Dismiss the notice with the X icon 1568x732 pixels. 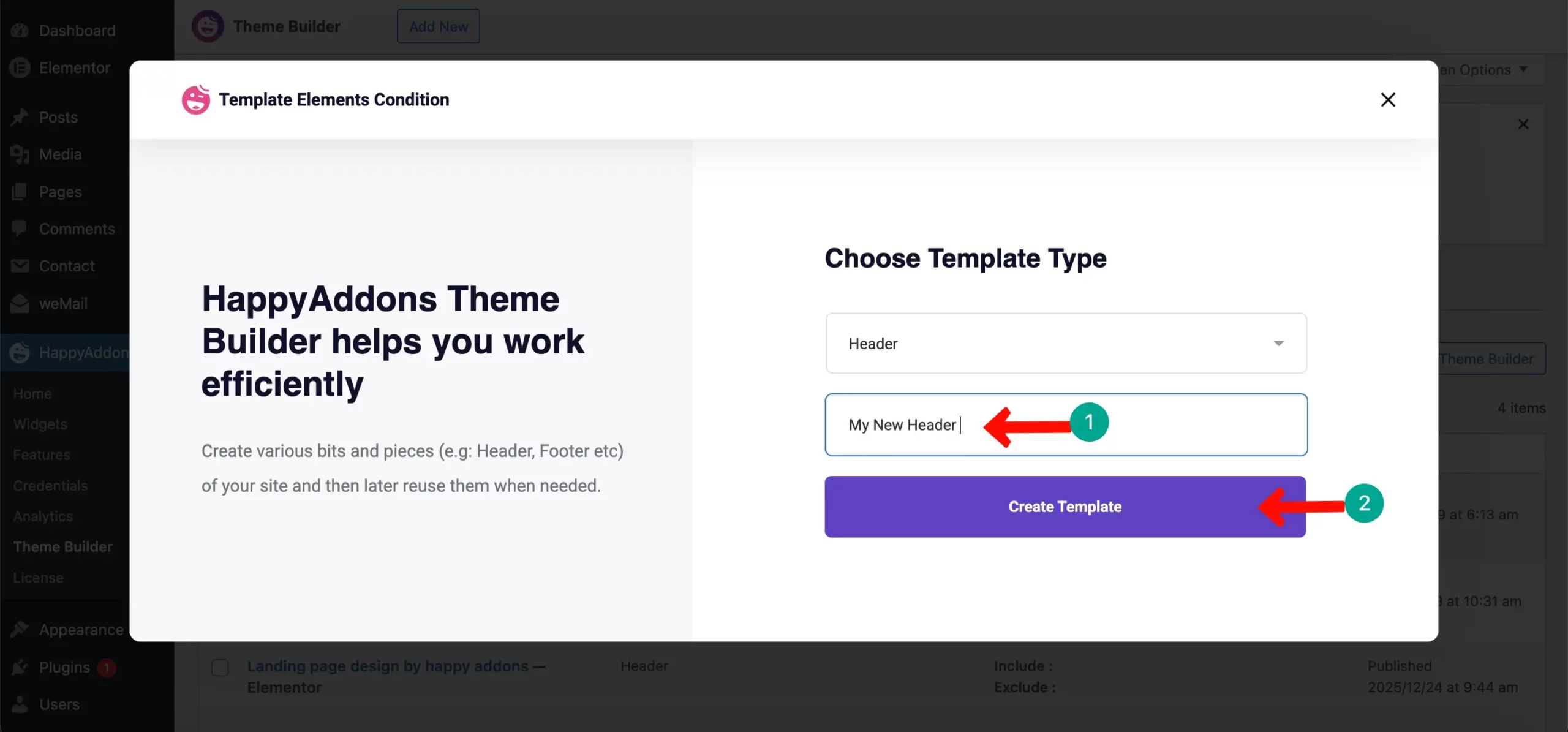pos(1523,124)
